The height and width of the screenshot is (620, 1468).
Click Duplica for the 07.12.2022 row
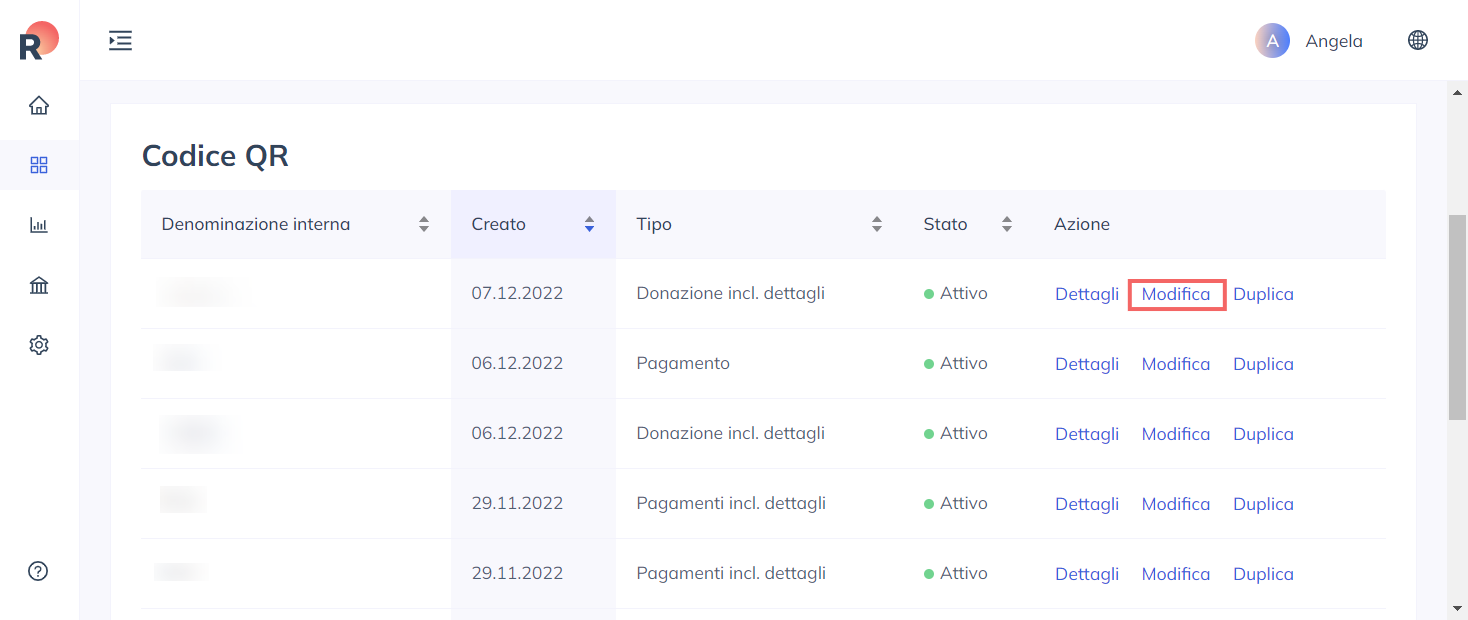tap(1263, 294)
